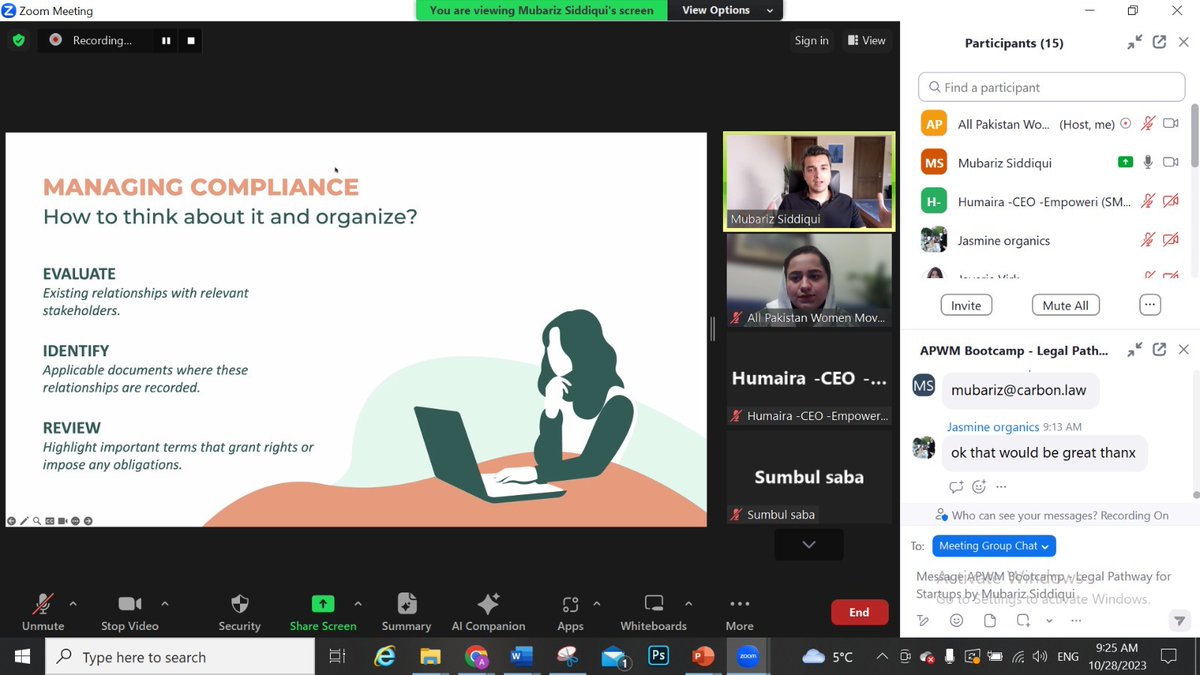
Task: Toggle Humaira's video-off icon
Action: click(x=1171, y=201)
